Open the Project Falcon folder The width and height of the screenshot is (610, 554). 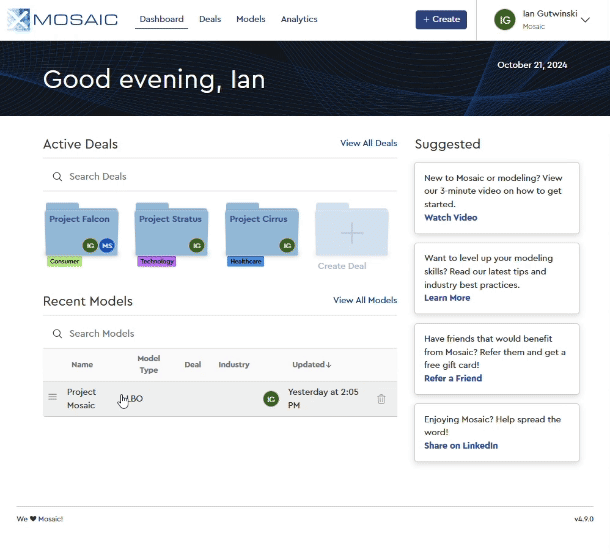[x=81, y=231]
